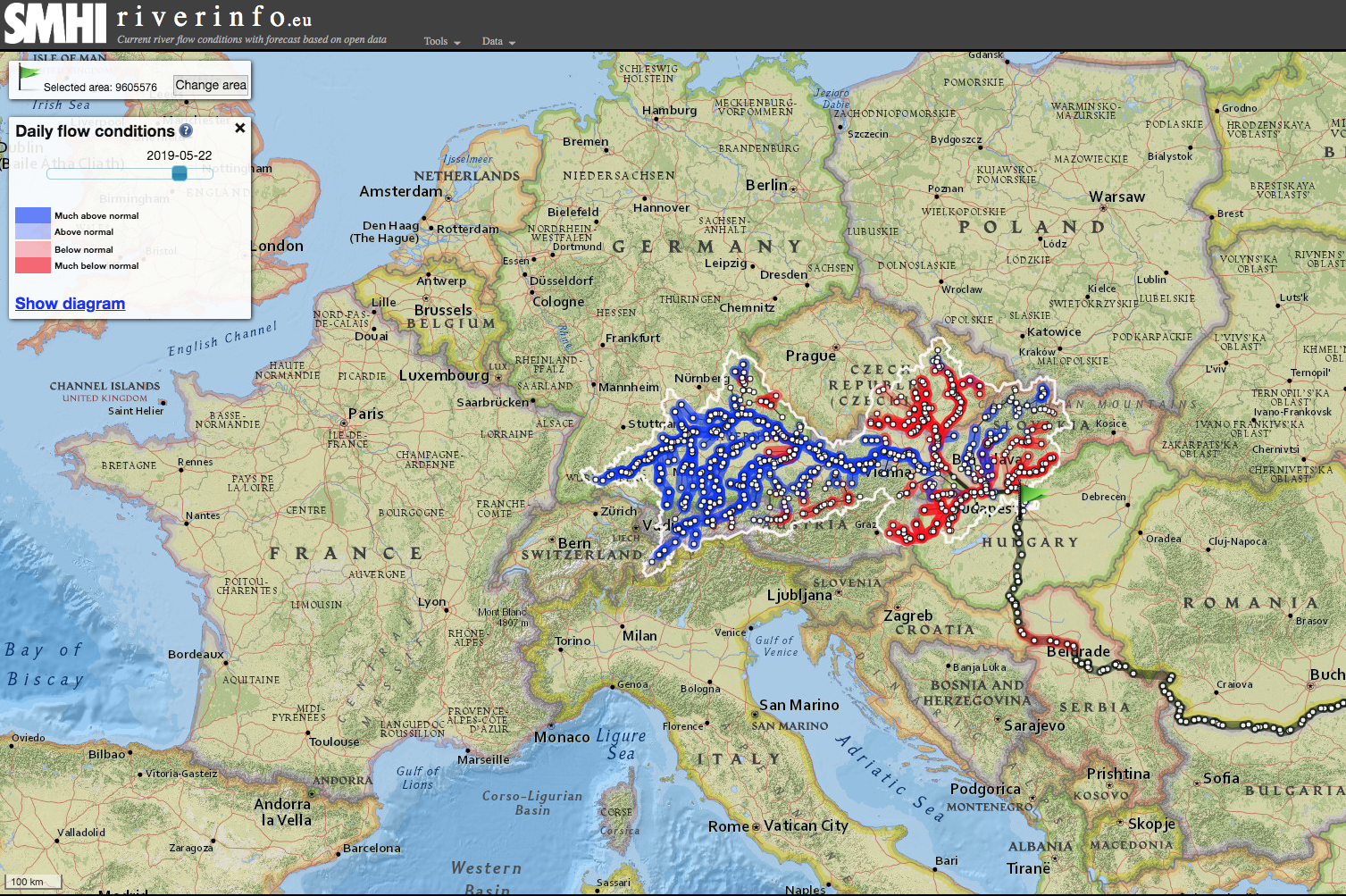
Task: Click the Podgorica label on map
Action: tap(985, 790)
